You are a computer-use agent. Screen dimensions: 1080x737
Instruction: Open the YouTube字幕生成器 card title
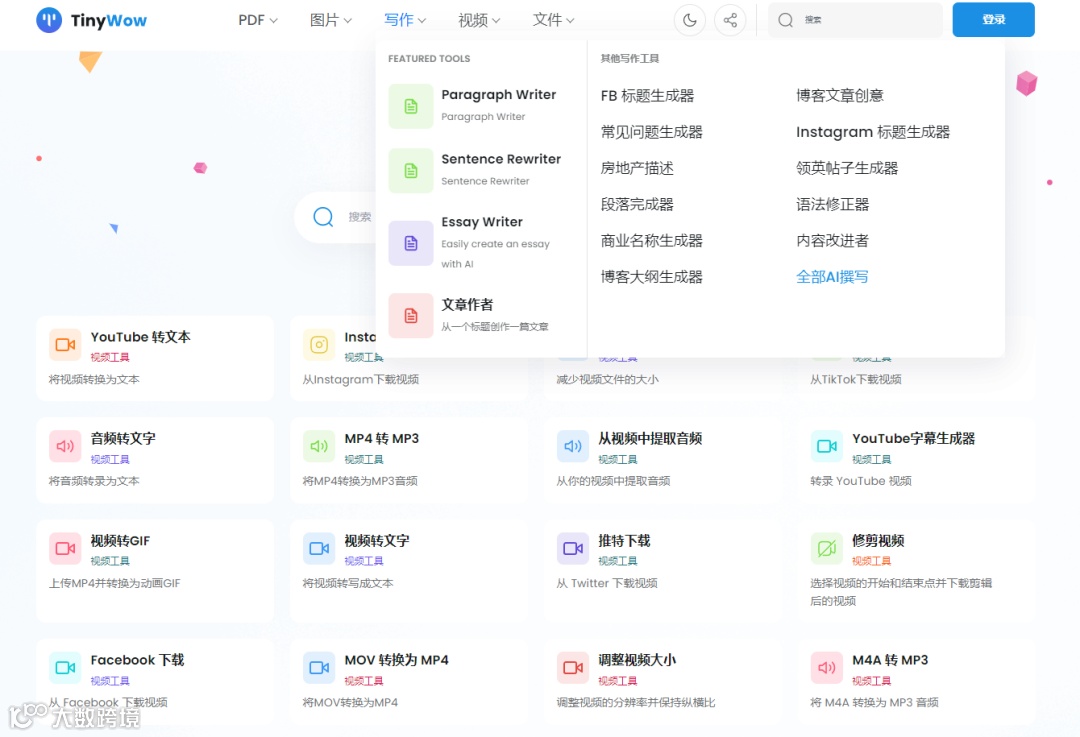(913, 439)
